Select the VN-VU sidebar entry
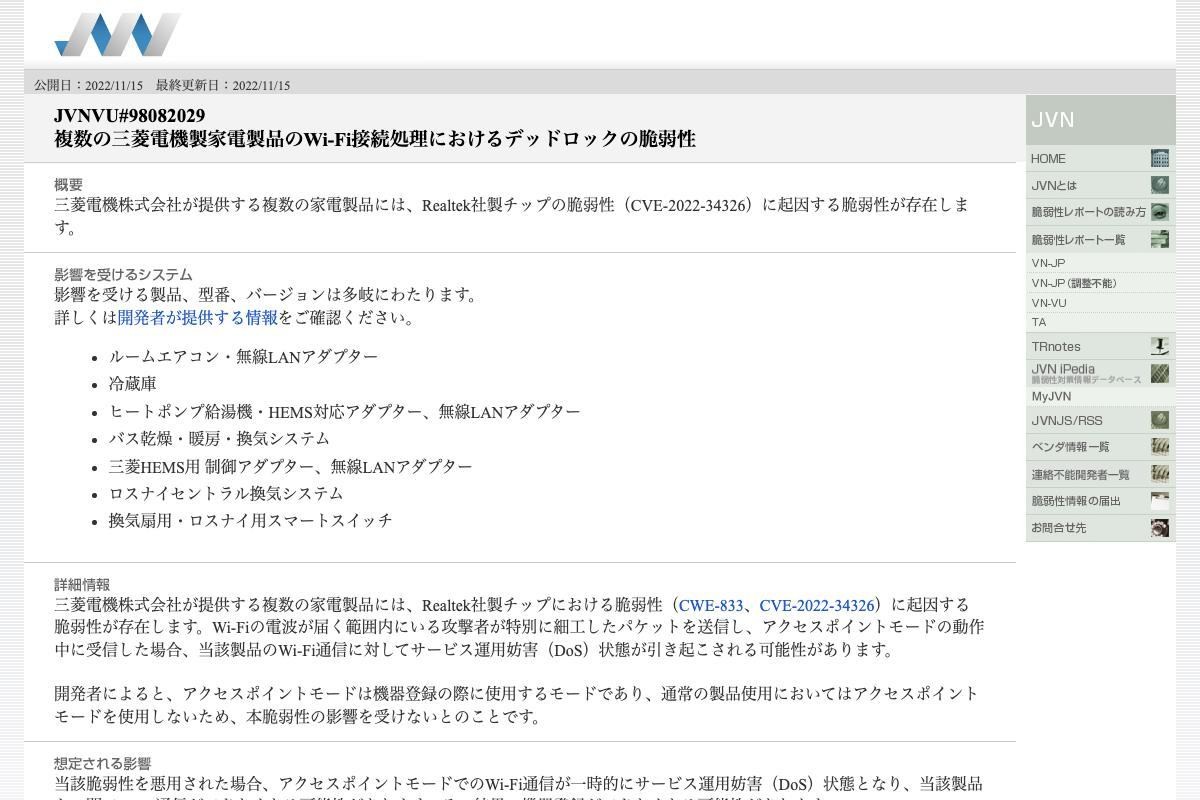This screenshot has width=1200, height=800. (x=1100, y=303)
